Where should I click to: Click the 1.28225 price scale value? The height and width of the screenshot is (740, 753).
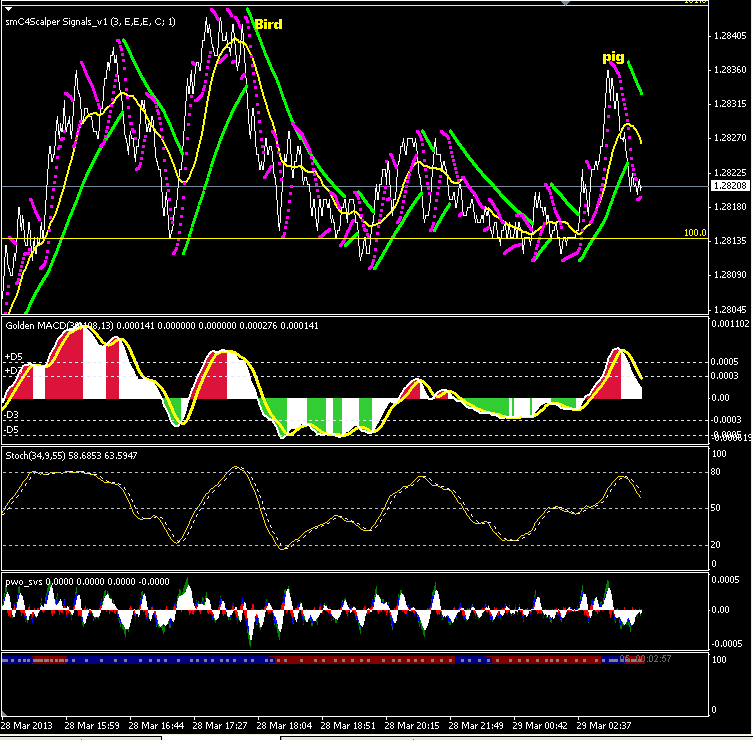click(x=730, y=173)
